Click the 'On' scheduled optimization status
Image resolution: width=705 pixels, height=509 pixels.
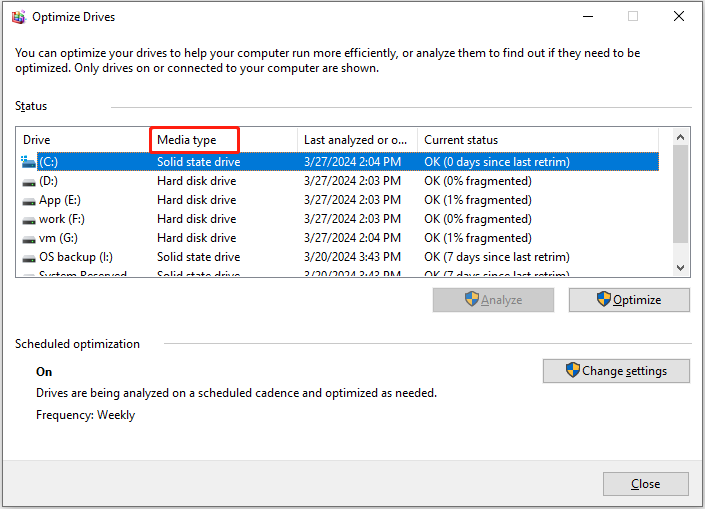[x=44, y=372]
